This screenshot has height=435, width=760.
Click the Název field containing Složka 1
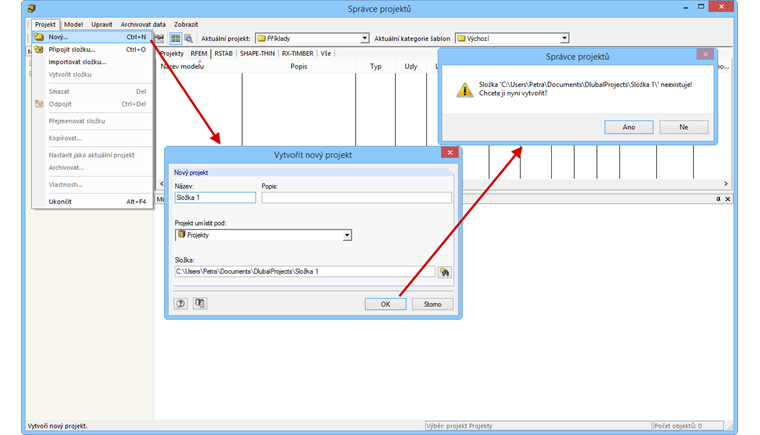pyautogui.click(x=215, y=197)
